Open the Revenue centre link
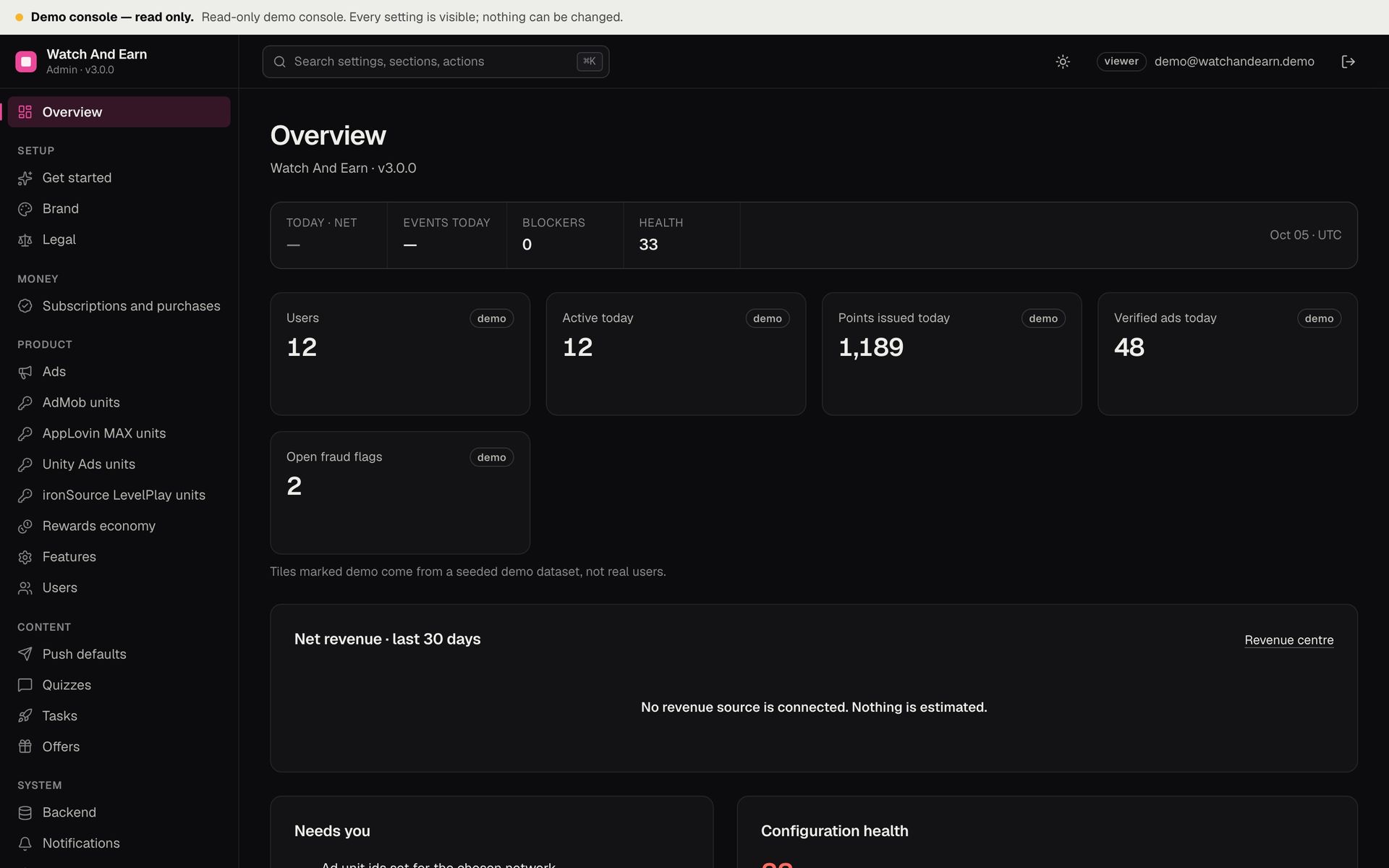Screen dimensions: 1389x868 click(x=1289, y=640)
